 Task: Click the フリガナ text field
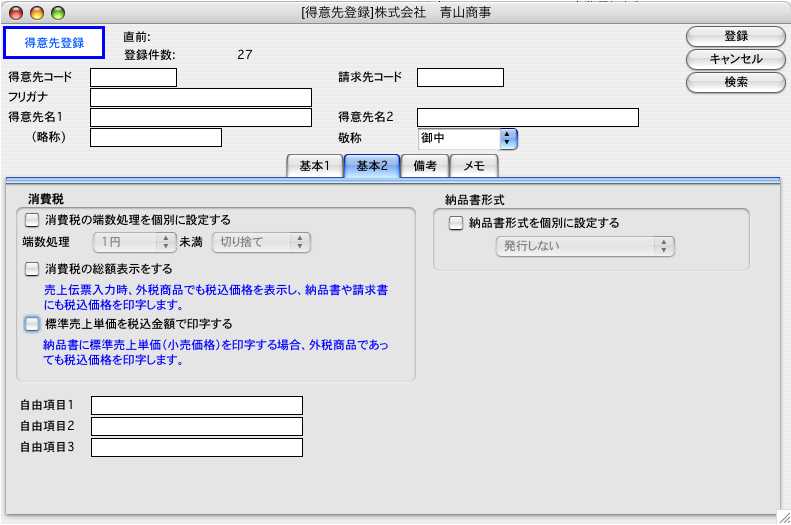[x=201, y=98]
